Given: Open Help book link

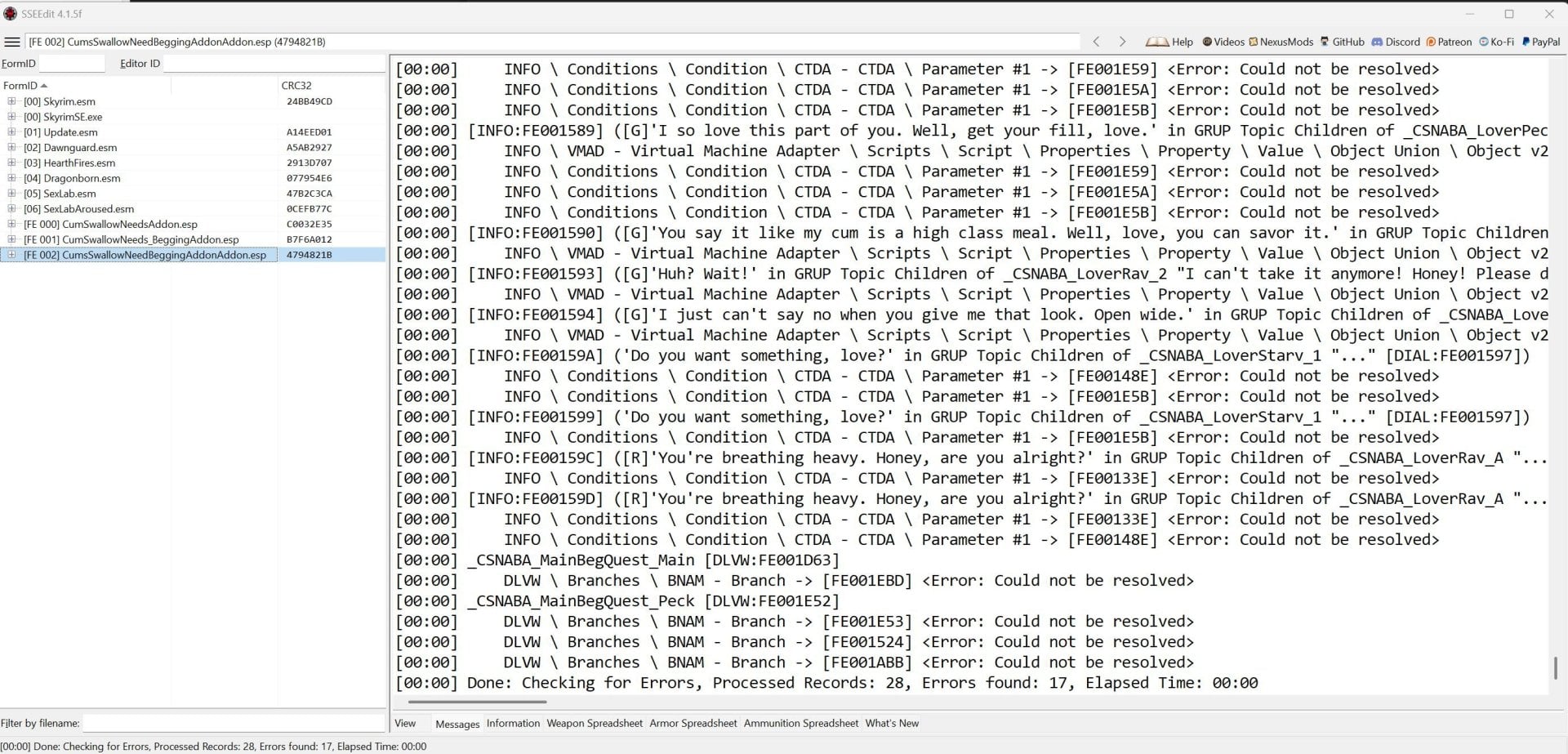Looking at the screenshot, I should (1169, 42).
